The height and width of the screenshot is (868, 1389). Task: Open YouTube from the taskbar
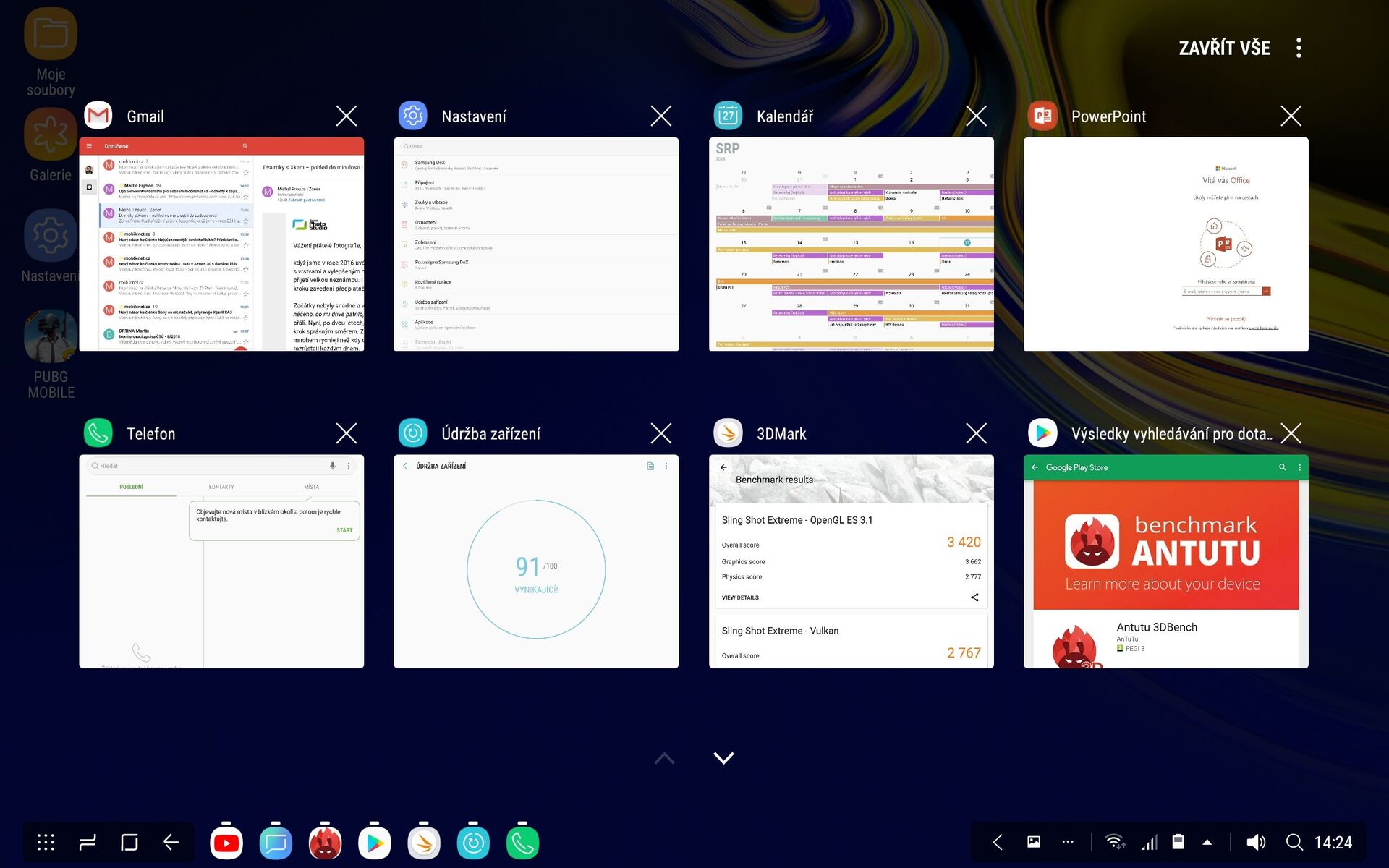coord(226,842)
